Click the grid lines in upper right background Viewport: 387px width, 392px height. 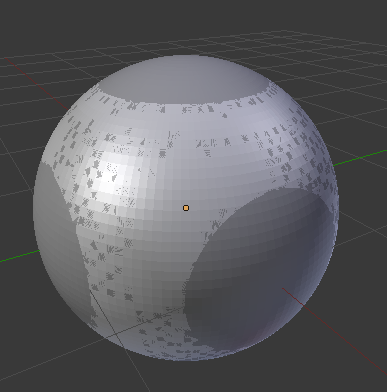click(x=333, y=67)
